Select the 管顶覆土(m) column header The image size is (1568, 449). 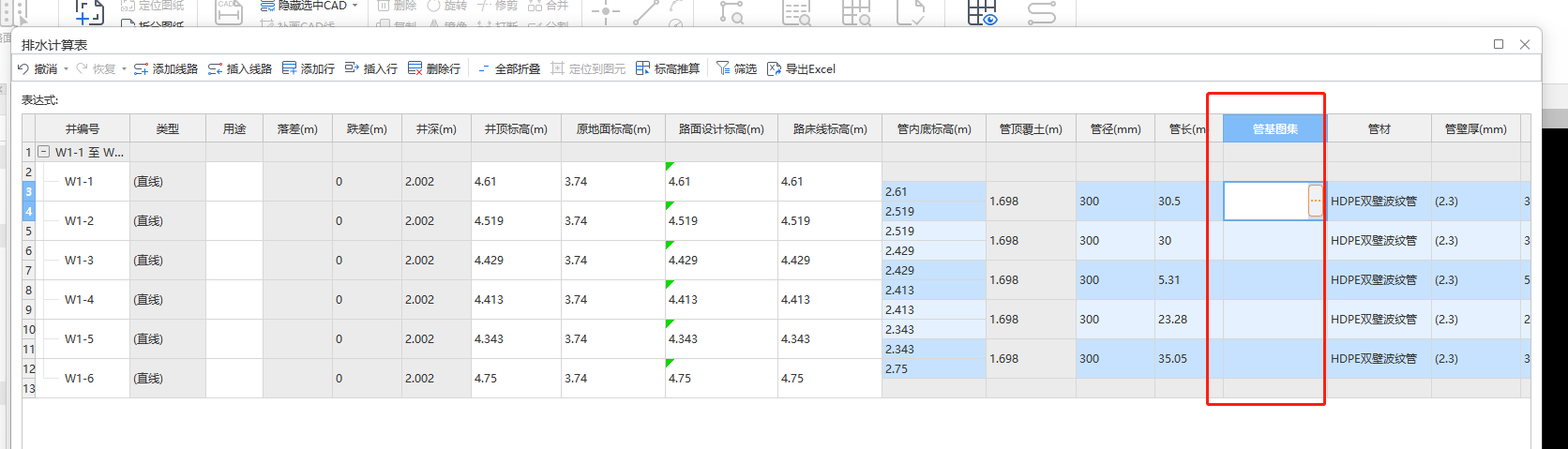point(1031,128)
